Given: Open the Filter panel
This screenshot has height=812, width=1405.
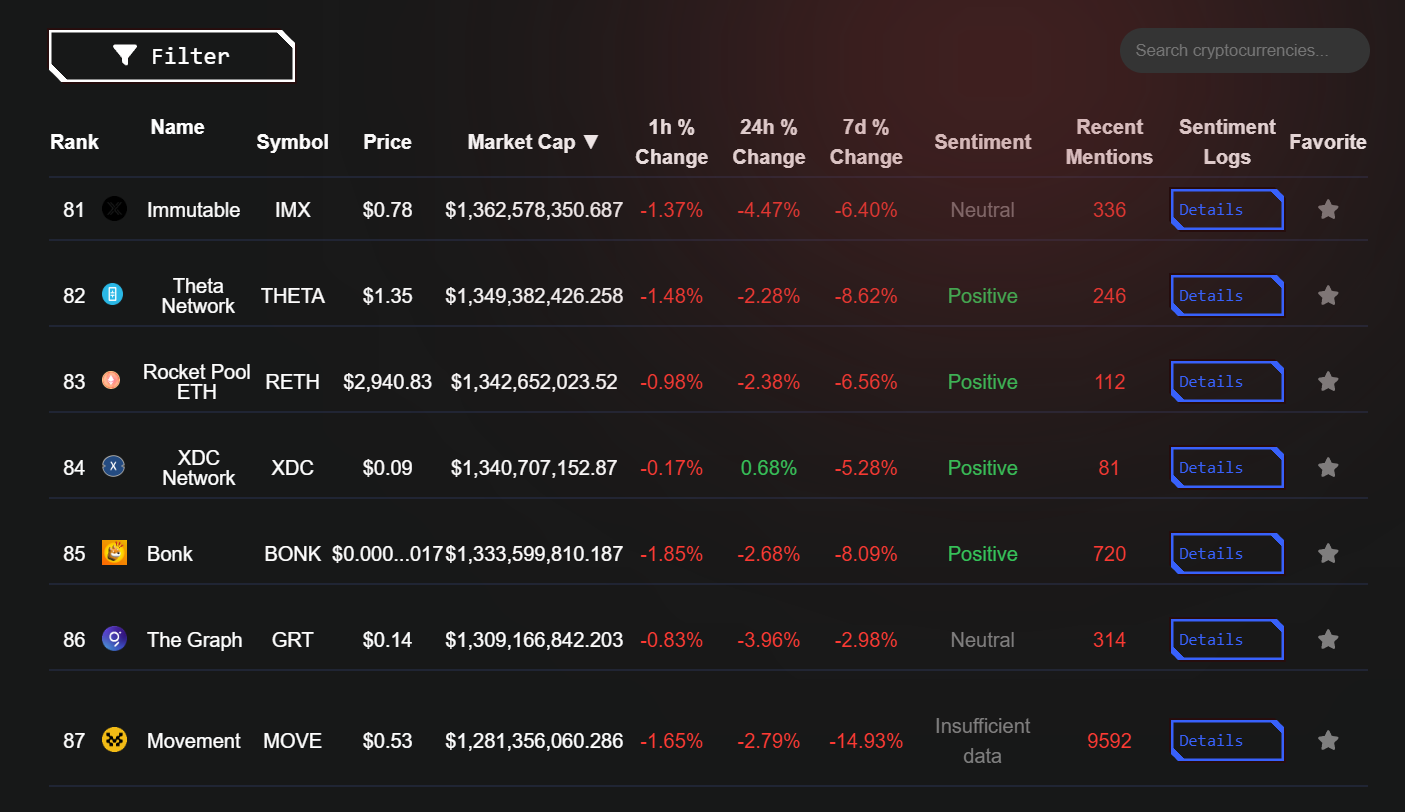Looking at the screenshot, I should pyautogui.click(x=171, y=56).
